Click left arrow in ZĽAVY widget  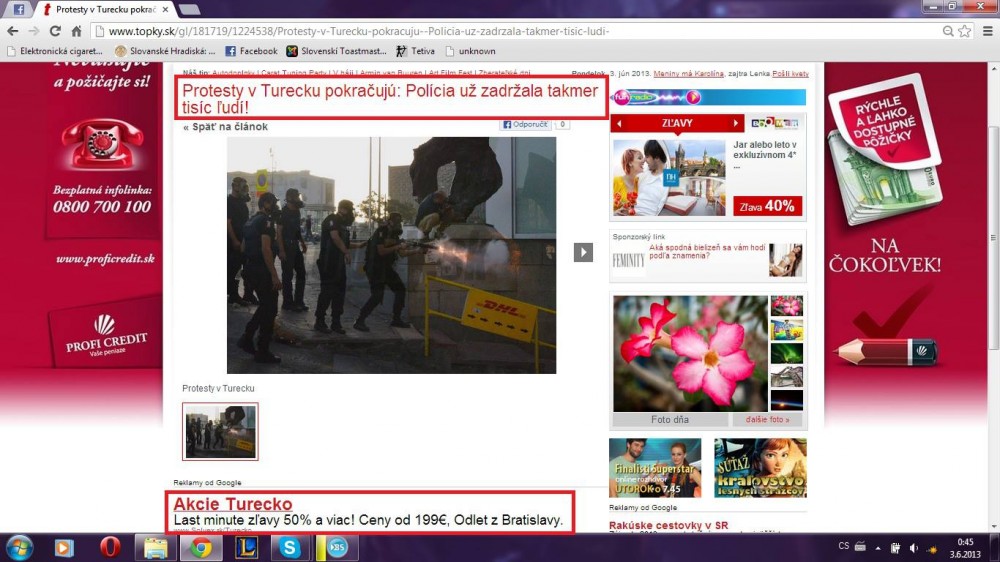(x=619, y=123)
